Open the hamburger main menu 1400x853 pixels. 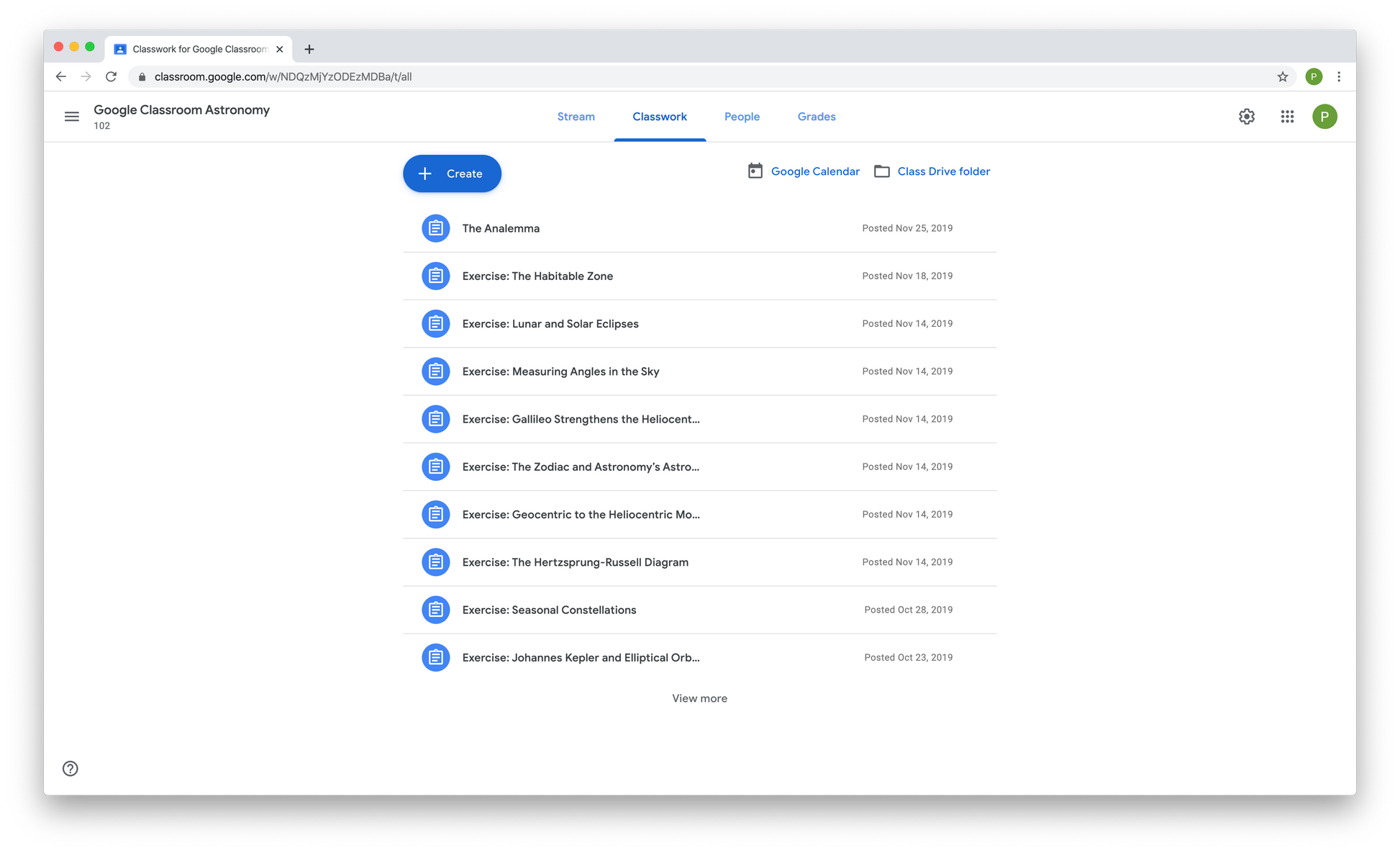pos(72,117)
